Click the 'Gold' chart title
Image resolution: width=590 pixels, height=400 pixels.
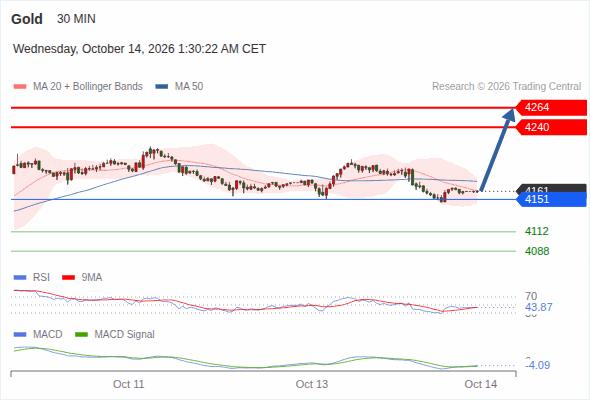(x=27, y=19)
